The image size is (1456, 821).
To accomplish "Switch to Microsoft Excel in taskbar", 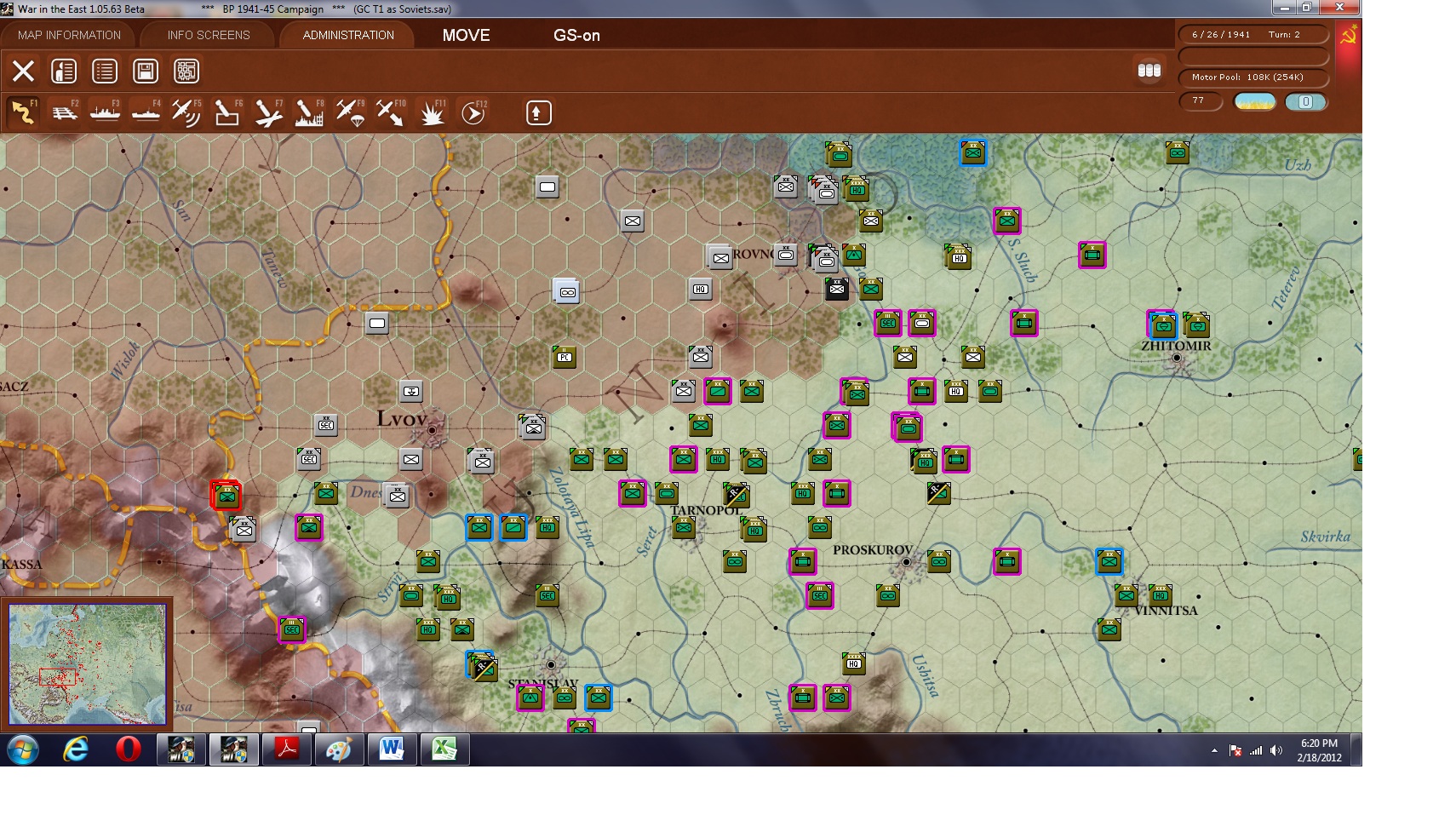I will [x=444, y=750].
